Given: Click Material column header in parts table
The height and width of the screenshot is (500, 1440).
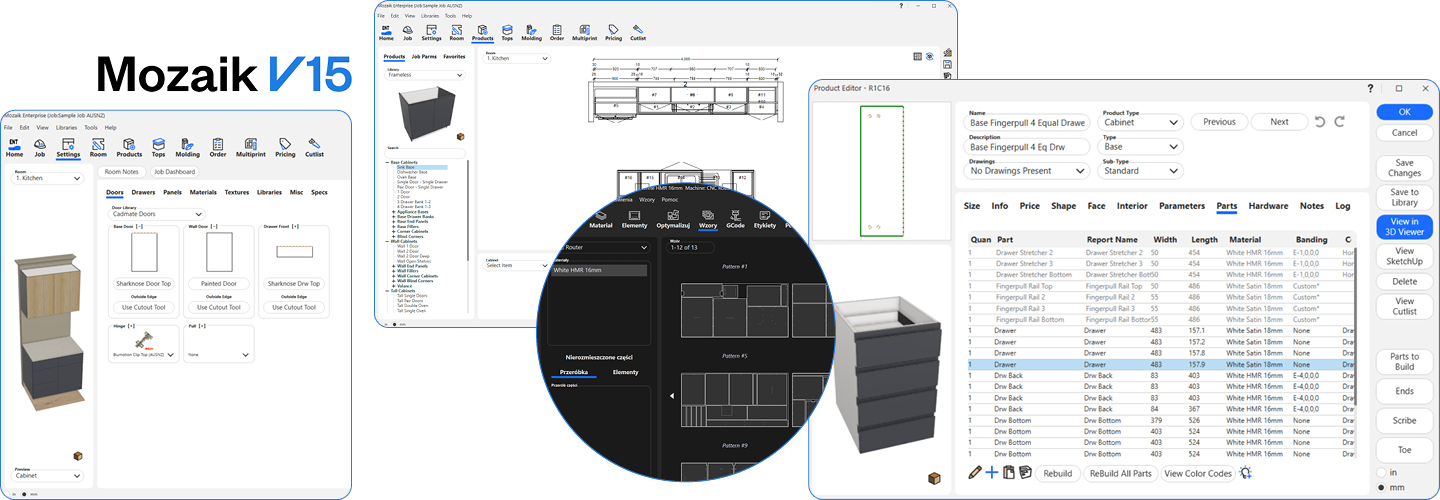Looking at the screenshot, I should coord(1245,240).
